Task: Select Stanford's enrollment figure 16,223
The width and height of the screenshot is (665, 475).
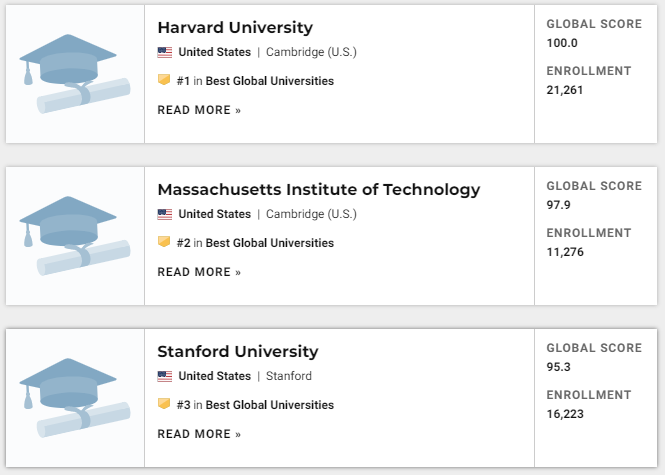Action: click(x=565, y=414)
